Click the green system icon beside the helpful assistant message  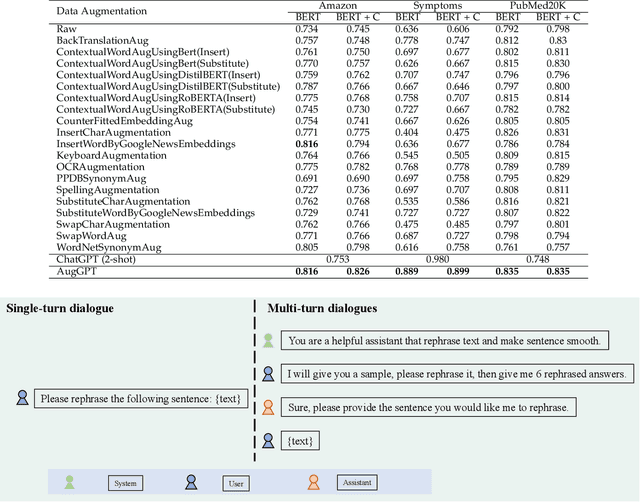tap(267, 341)
